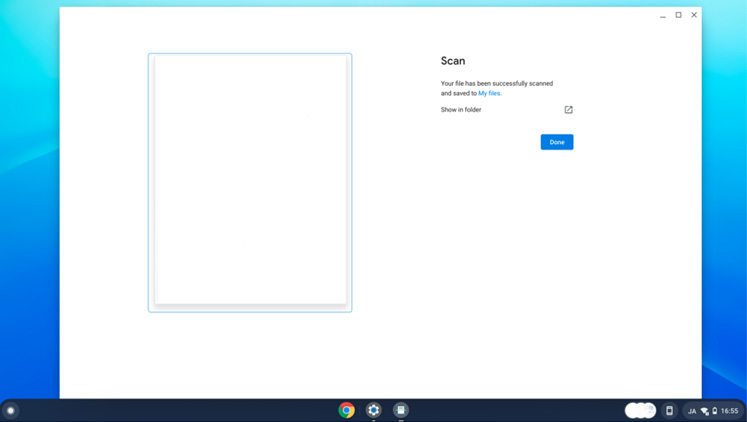The image size is (747, 422).
Task: Open the Phone Hub icon
Action: [x=669, y=410]
